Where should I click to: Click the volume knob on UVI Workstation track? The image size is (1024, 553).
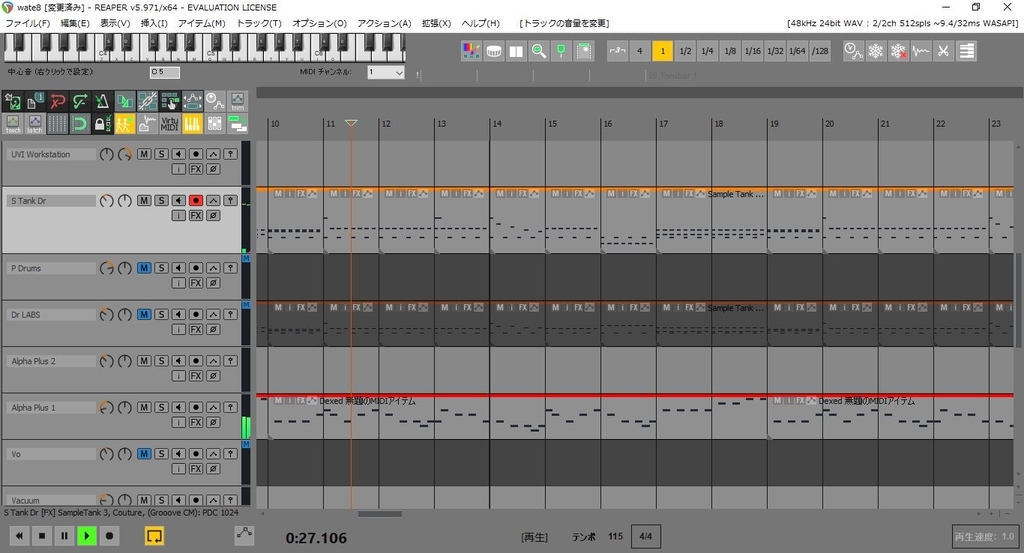(x=106, y=155)
